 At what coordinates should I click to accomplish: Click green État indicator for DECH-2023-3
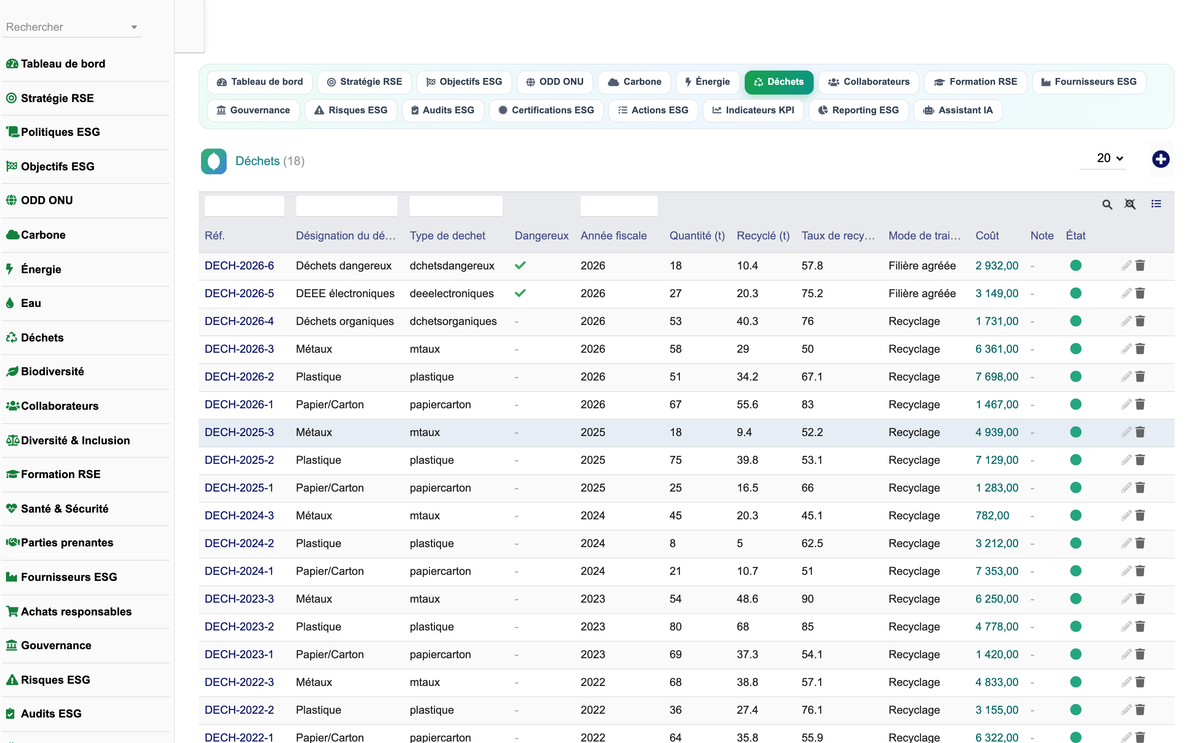[1076, 599]
